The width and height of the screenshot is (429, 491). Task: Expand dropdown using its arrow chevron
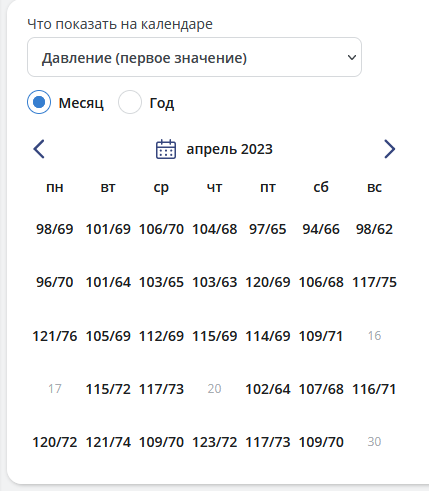coord(351,58)
